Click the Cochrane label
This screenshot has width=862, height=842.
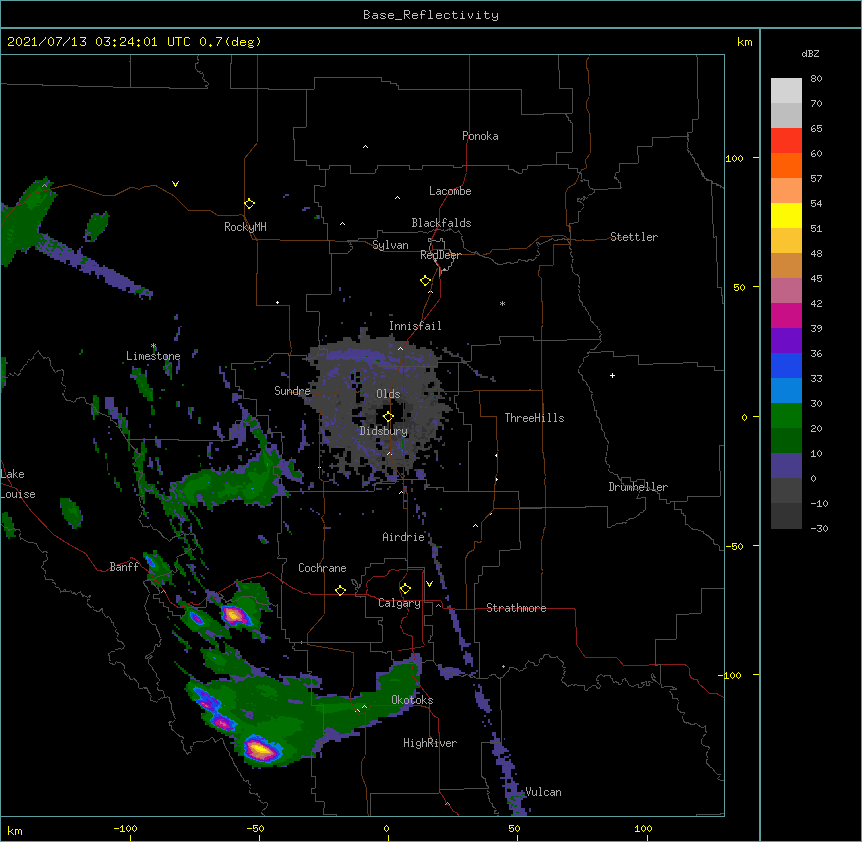[322, 568]
